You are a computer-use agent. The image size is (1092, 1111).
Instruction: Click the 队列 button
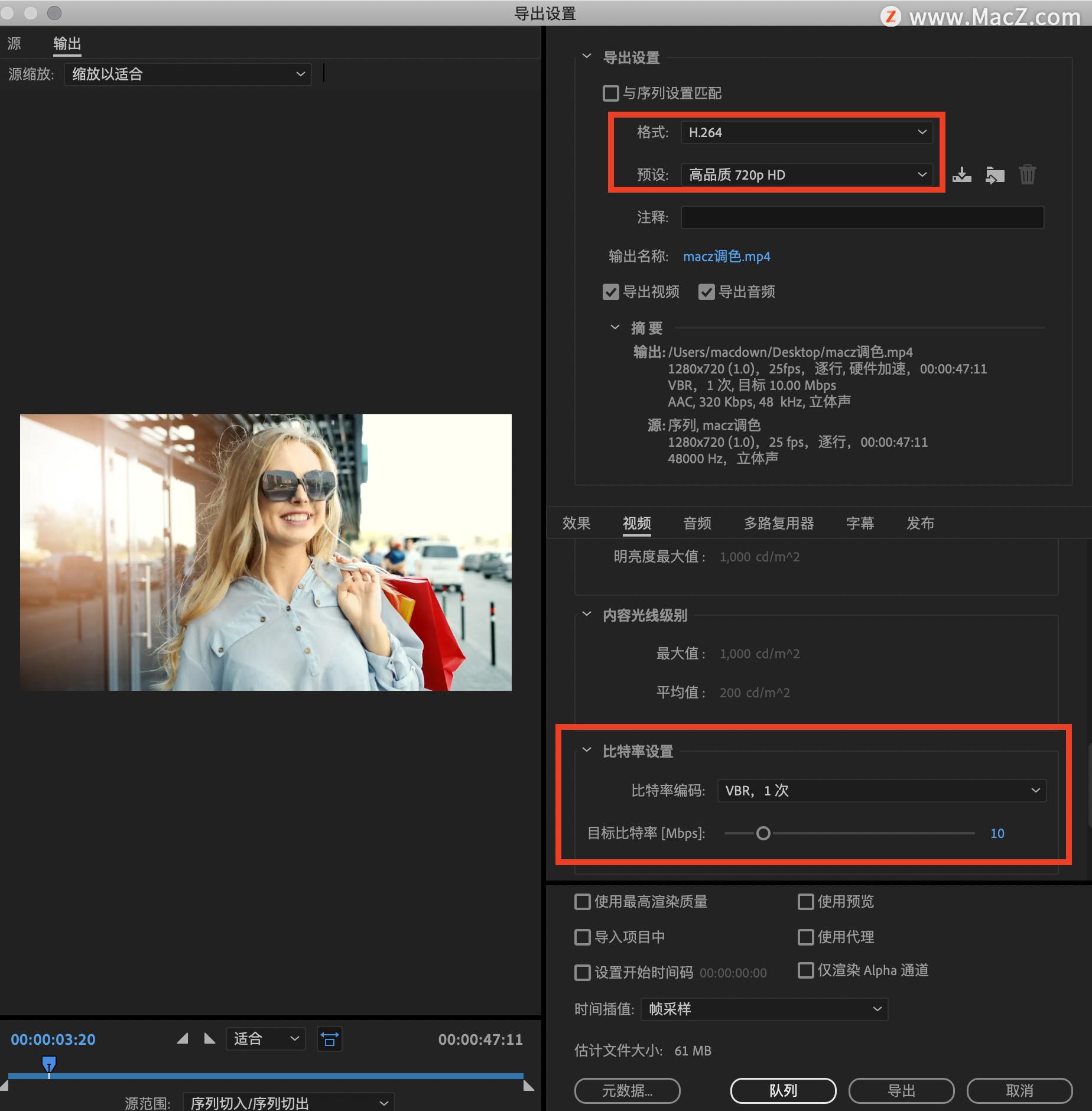(783, 1091)
